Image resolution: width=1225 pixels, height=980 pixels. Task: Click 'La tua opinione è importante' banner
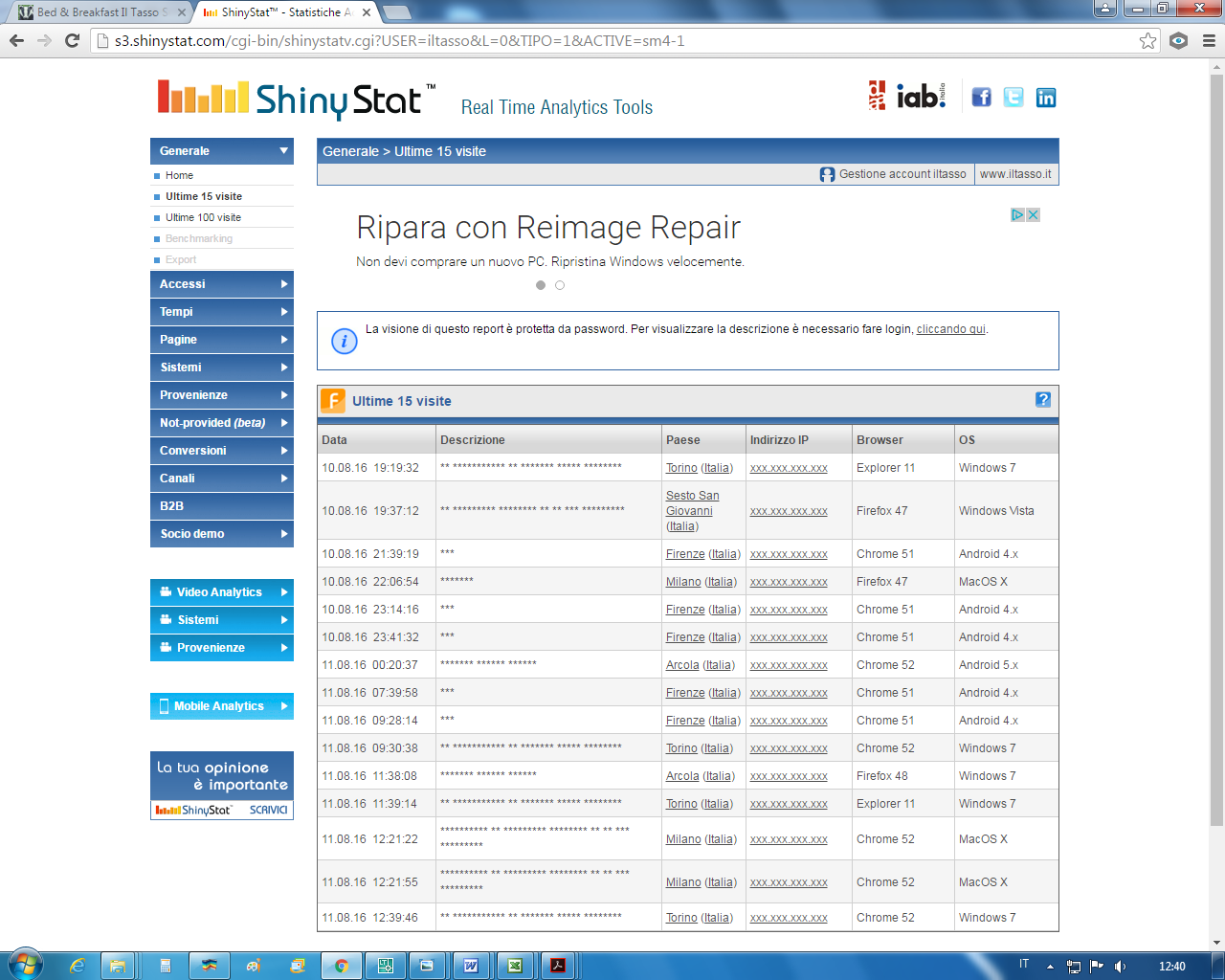[222, 786]
